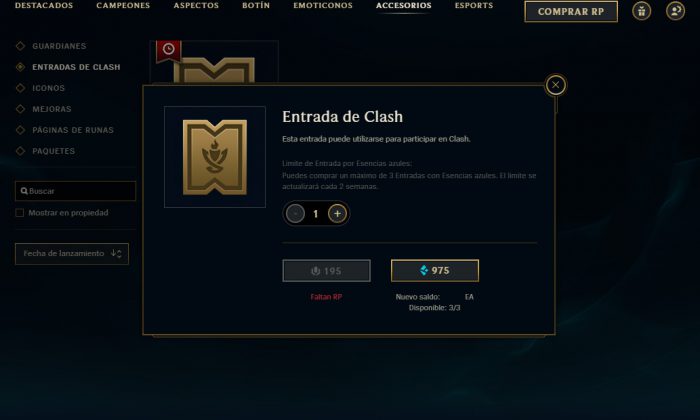Switch to the CAMPEONES tab

(123, 5)
